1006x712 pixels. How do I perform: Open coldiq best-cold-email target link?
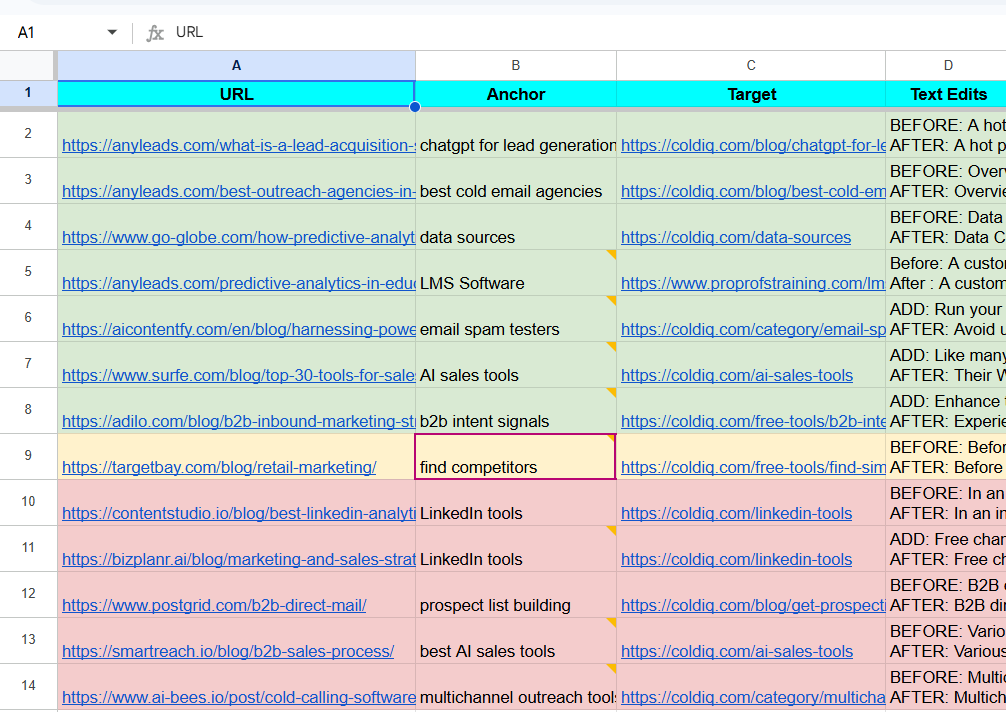(753, 192)
